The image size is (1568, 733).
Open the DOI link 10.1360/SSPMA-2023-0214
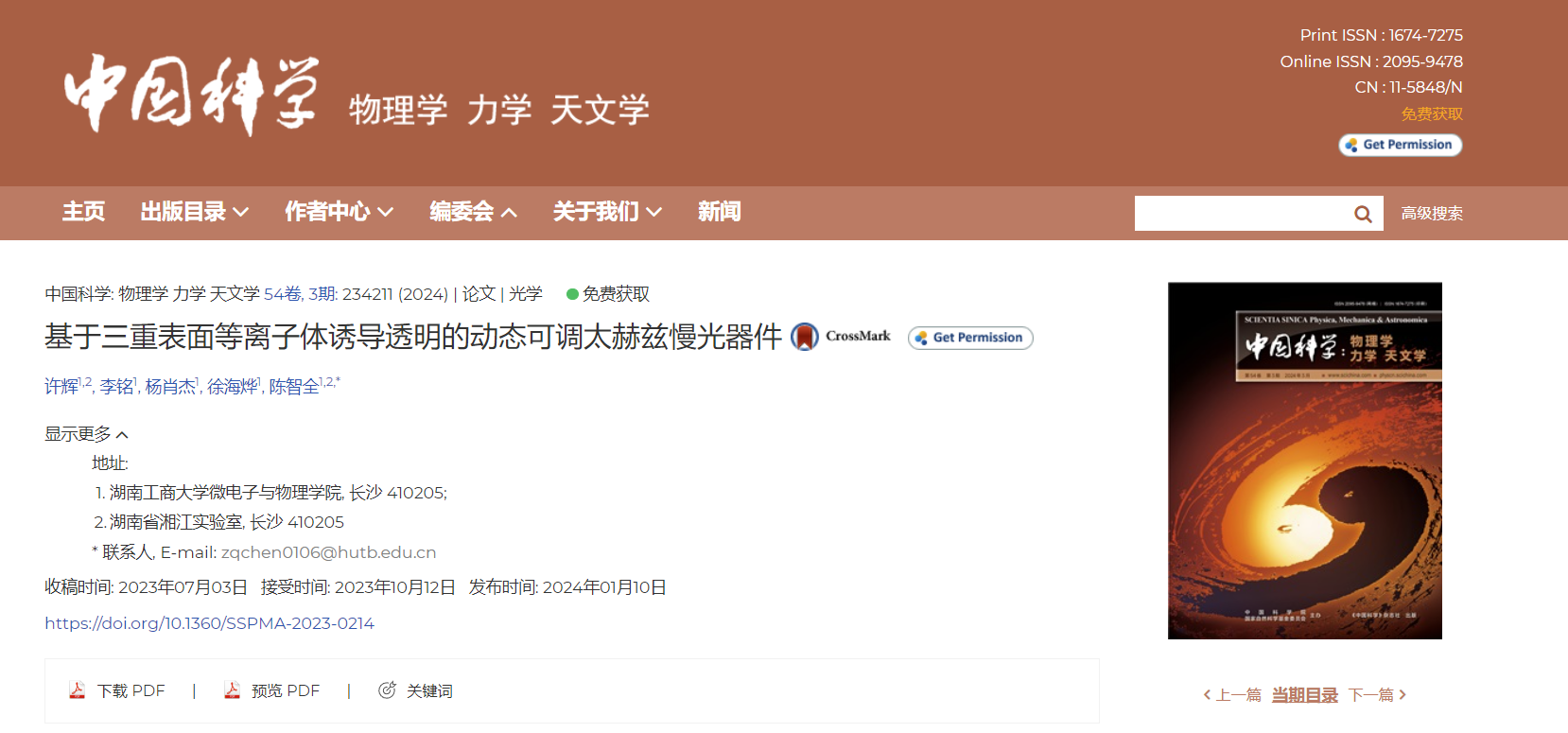(x=209, y=623)
